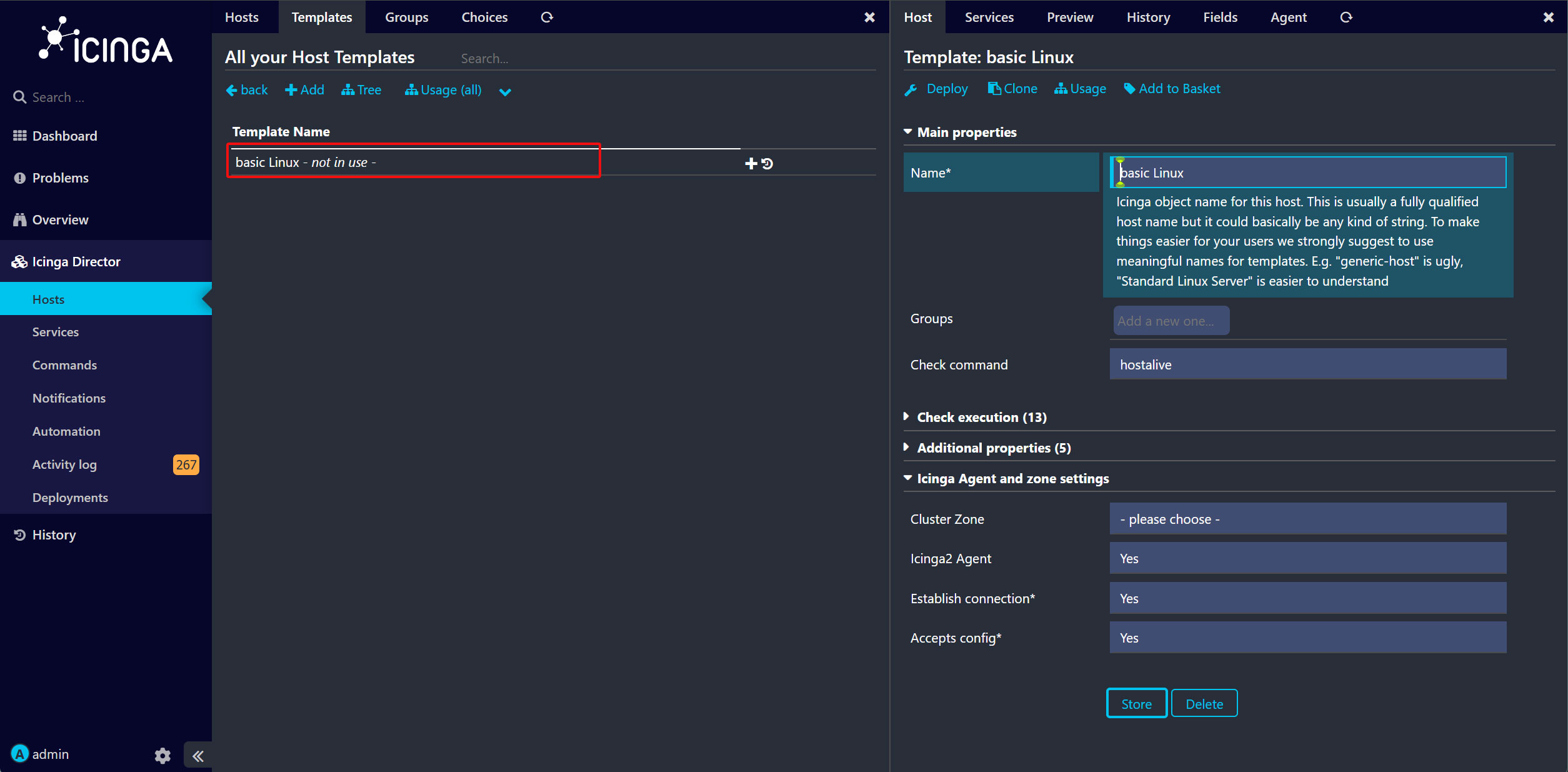Show the template Tree view
1568x772 pixels.
[x=361, y=90]
